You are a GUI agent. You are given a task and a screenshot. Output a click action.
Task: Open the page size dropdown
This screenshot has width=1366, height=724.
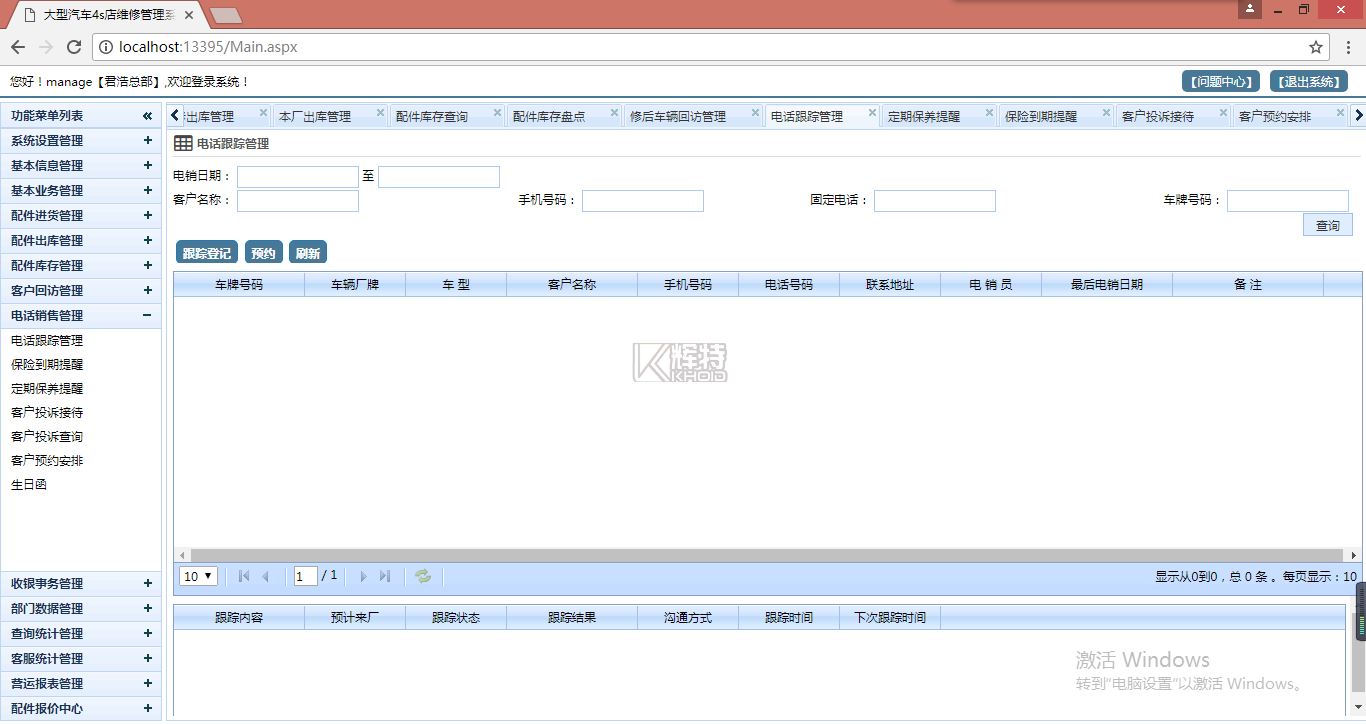click(198, 576)
